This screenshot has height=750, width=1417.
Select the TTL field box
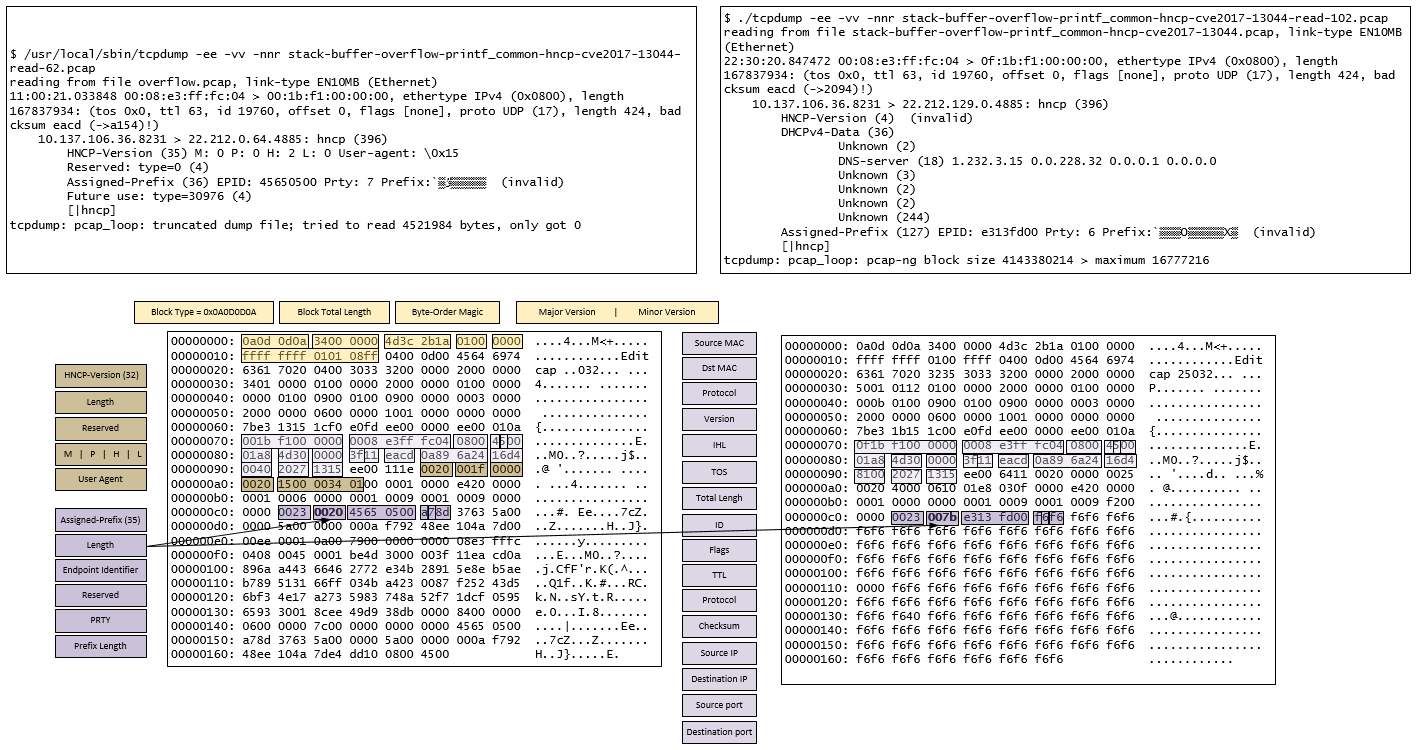[719, 575]
